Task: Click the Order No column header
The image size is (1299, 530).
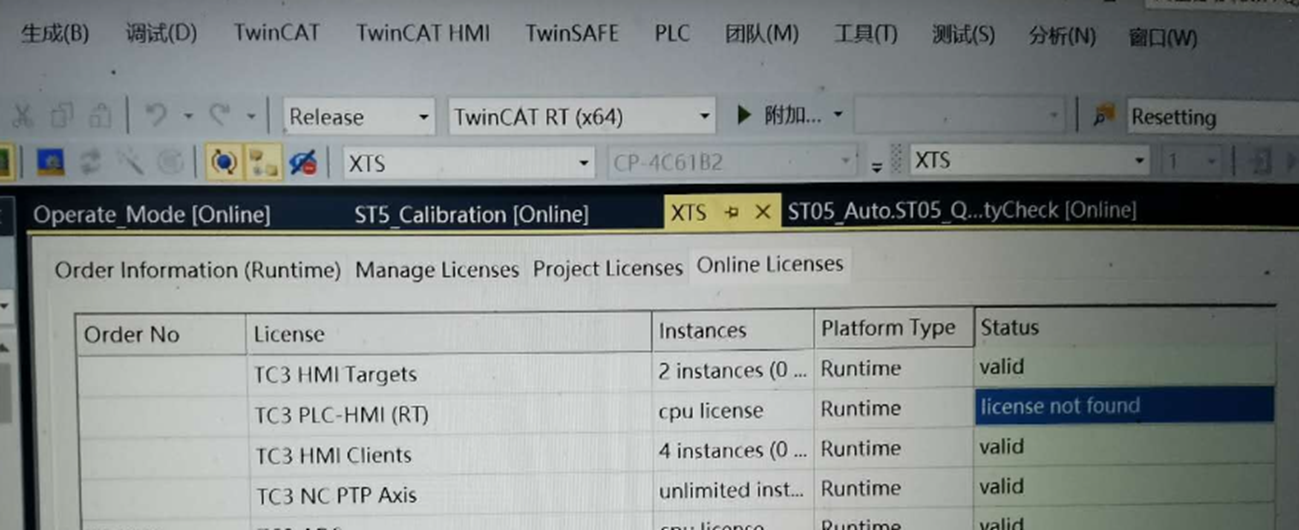Action: pyautogui.click(x=162, y=334)
